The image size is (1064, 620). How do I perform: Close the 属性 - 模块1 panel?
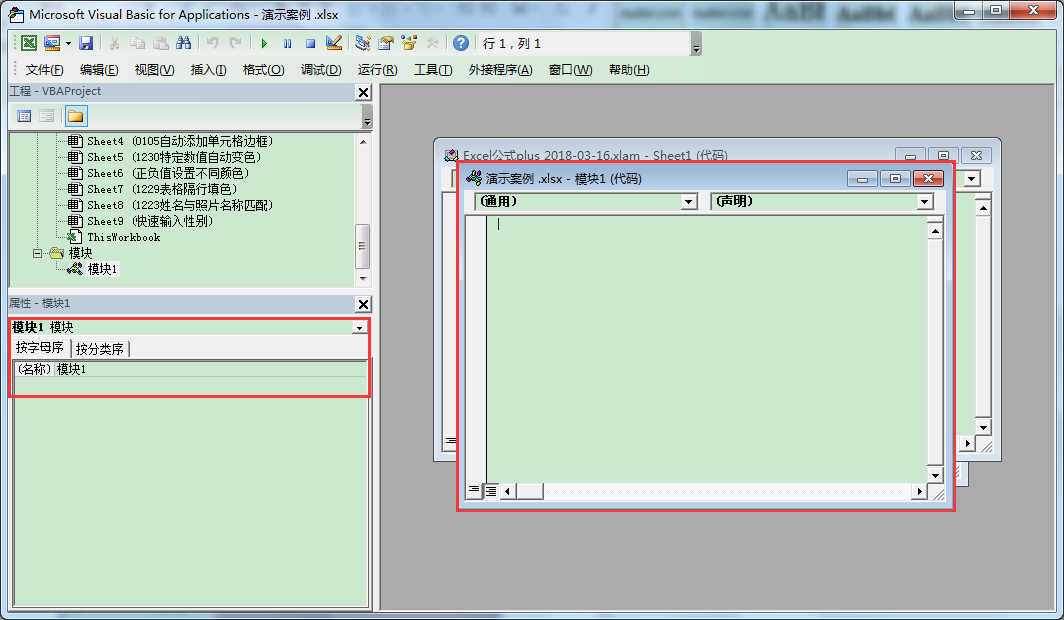tap(364, 305)
